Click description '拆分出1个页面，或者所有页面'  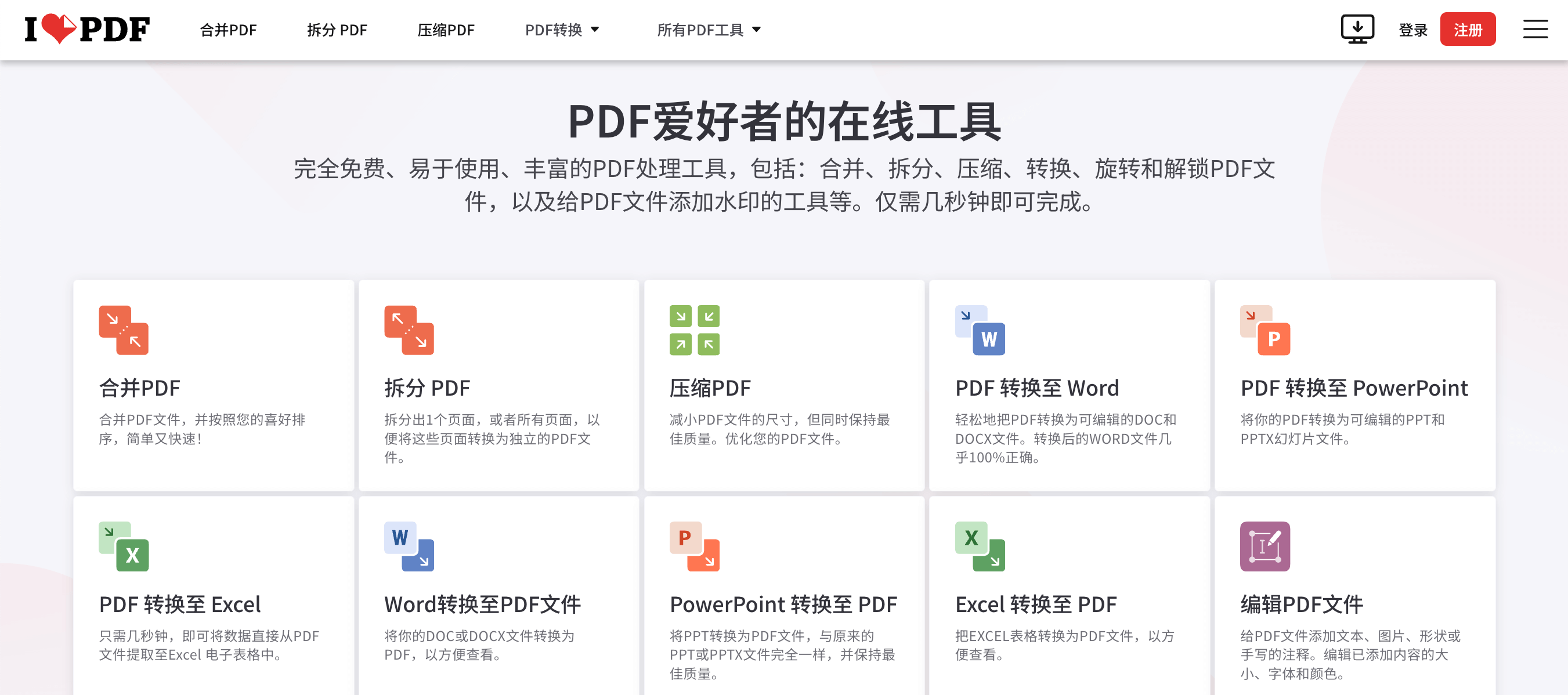point(492,438)
